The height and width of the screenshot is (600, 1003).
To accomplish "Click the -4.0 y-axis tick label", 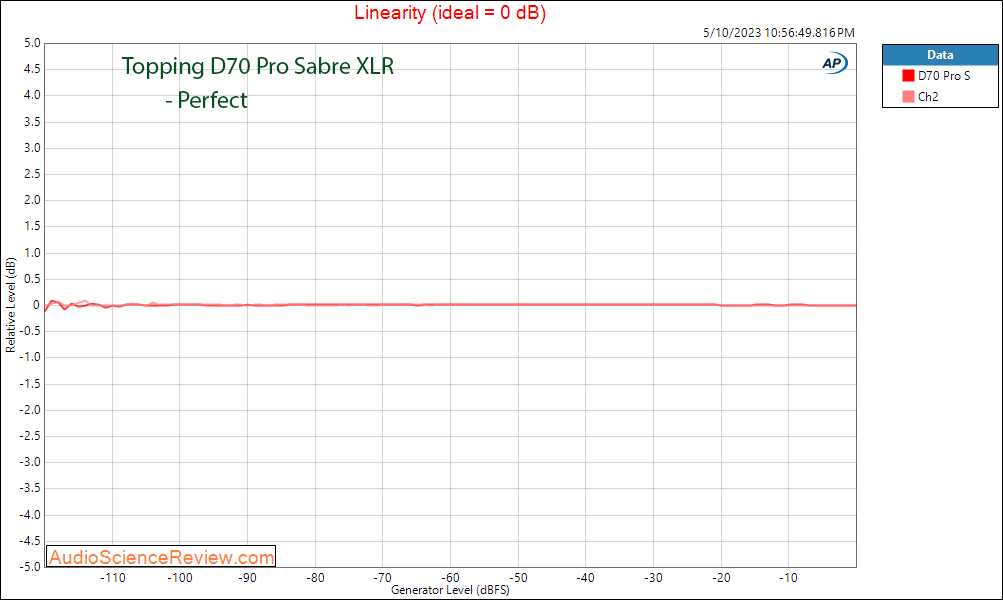I will coord(29,516).
